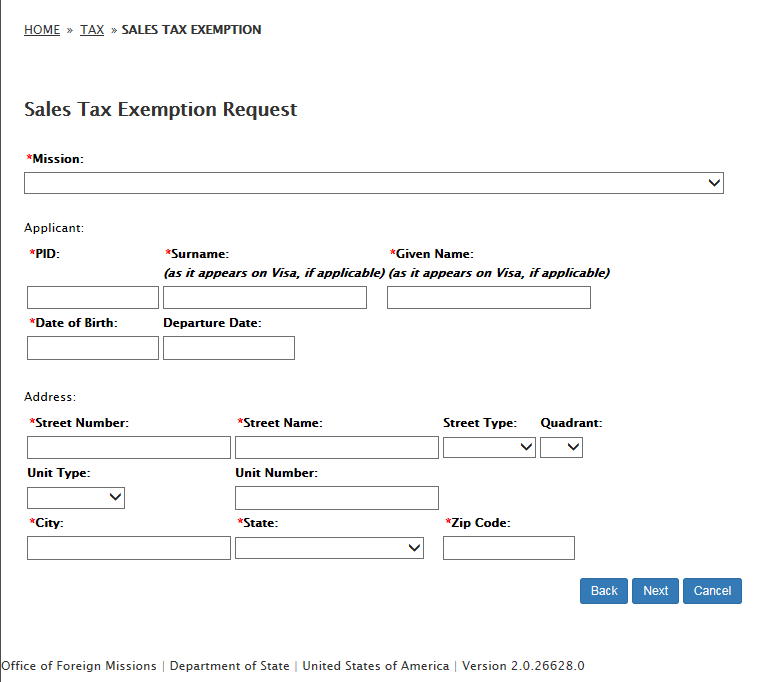
Task: Open the Street Type dropdown
Action: pyautogui.click(x=489, y=447)
